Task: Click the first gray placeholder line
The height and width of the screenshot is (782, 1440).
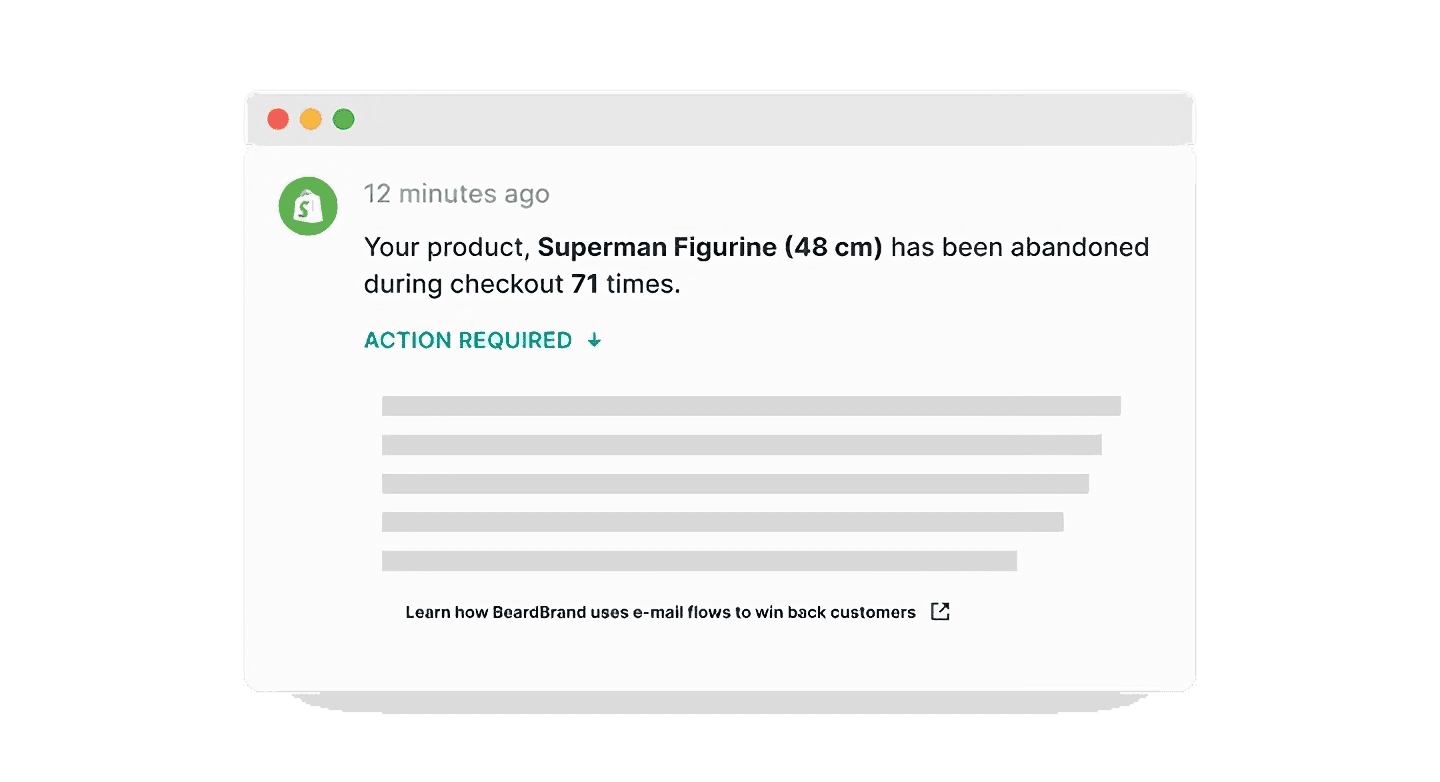Action: tap(750, 406)
